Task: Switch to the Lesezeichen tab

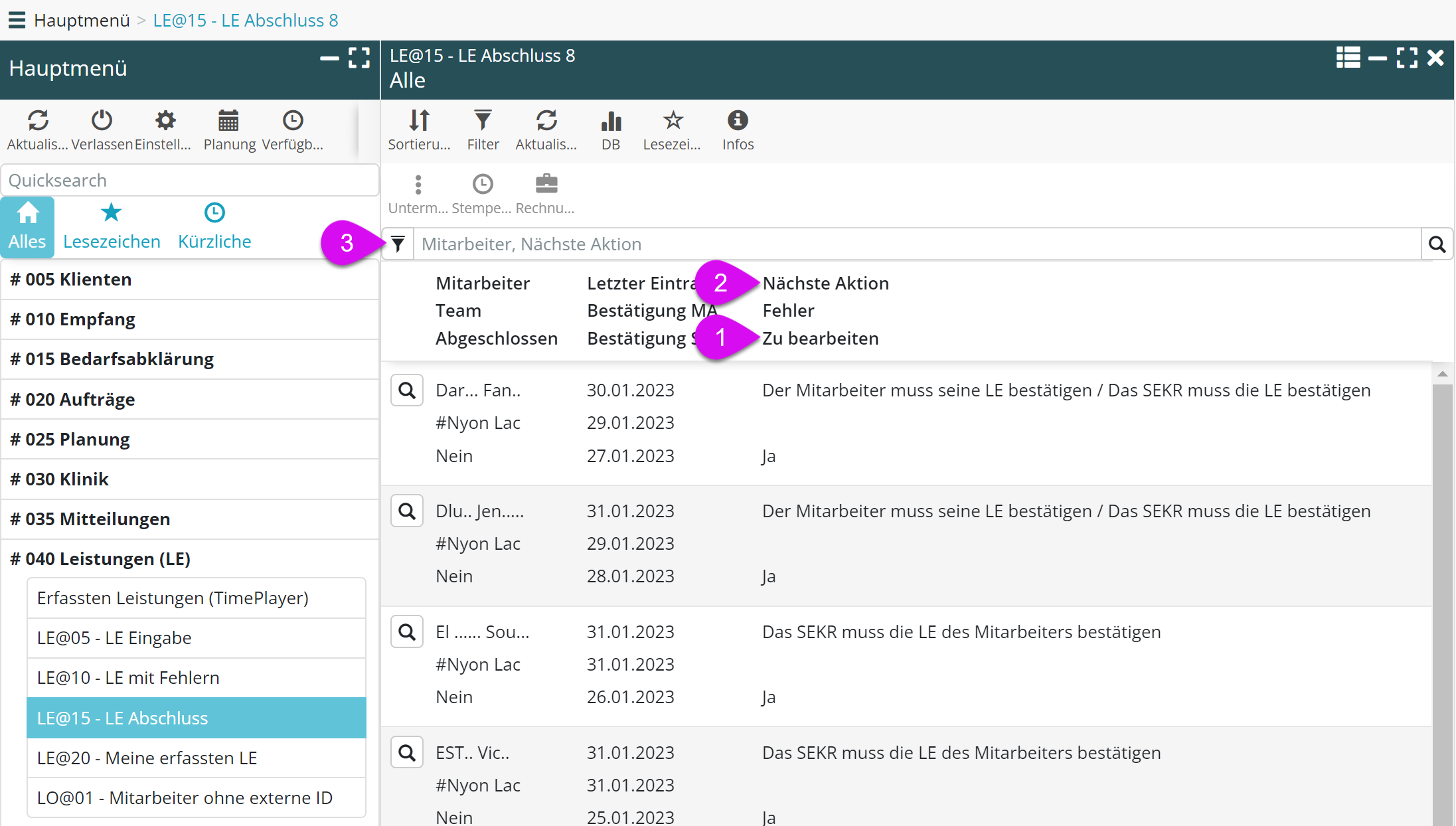Action: click(112, 227)
